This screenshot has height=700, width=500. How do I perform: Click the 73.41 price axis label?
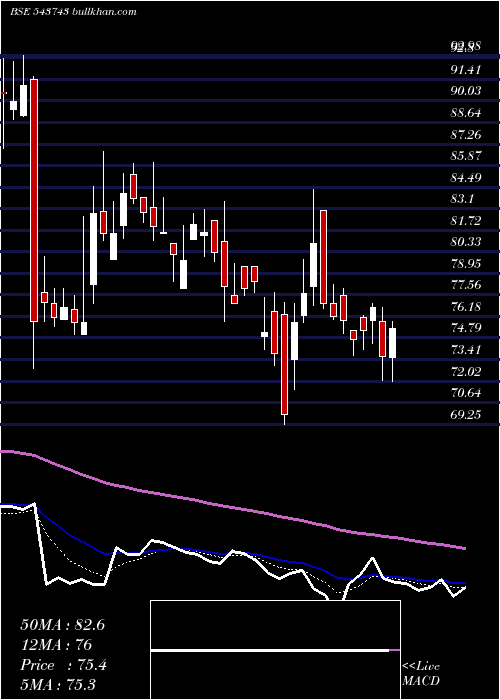tap(466, 350)
